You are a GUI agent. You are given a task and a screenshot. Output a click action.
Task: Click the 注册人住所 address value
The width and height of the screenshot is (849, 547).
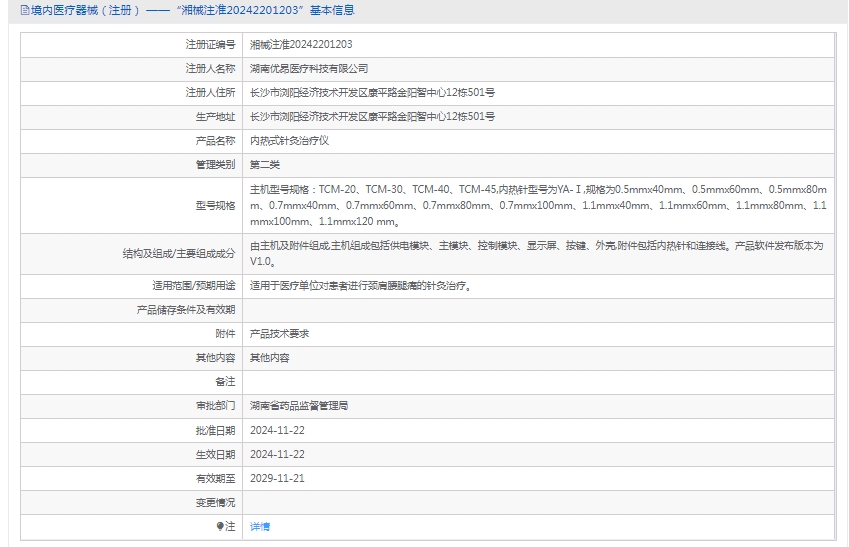click(372, 93)
